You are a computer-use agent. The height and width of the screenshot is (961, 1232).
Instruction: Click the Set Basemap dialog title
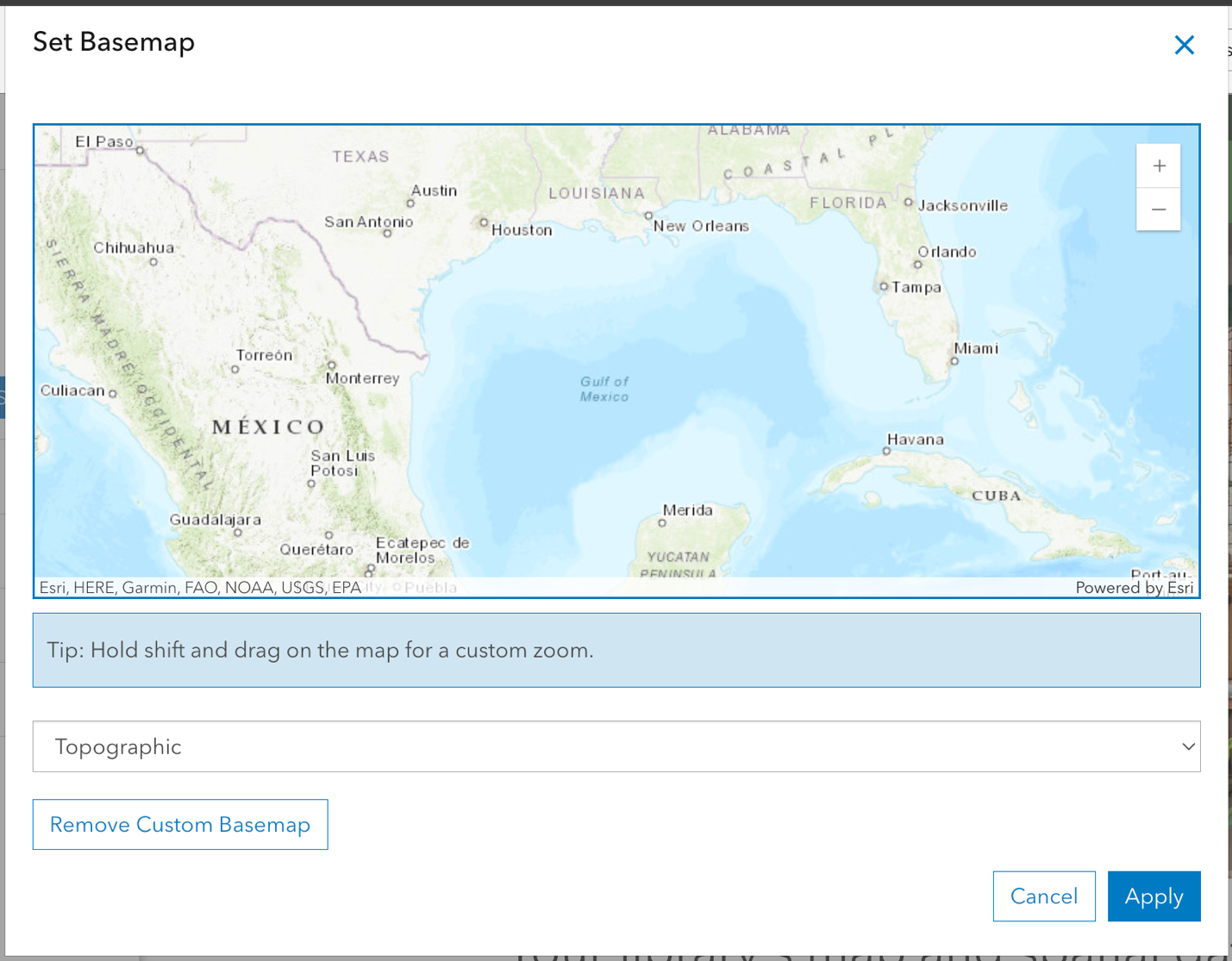114,41
